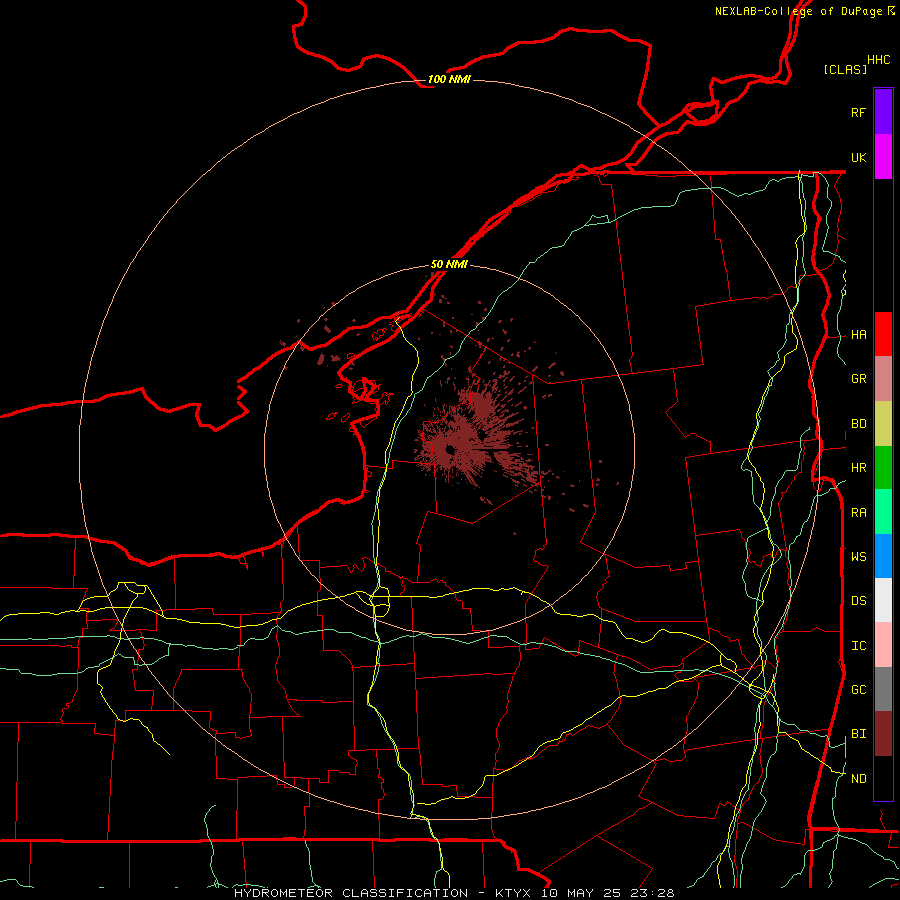Click the "DS" legend label
This screenshot has height=900, width=900.
pos(859,601)
